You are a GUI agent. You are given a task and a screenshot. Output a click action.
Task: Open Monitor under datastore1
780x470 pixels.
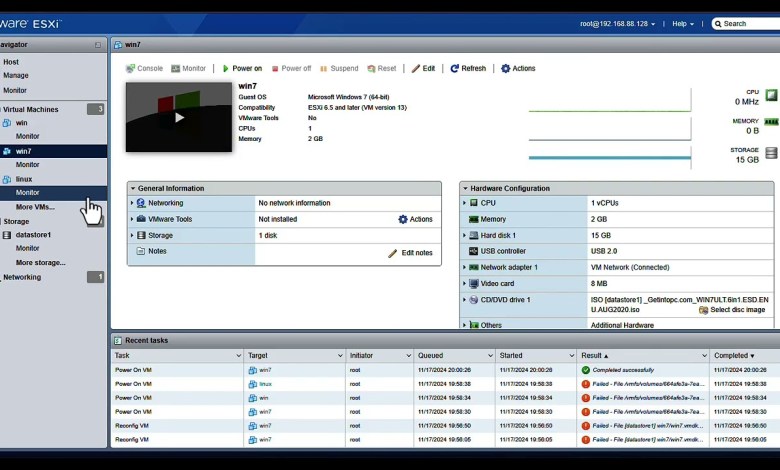pos(27,248)
